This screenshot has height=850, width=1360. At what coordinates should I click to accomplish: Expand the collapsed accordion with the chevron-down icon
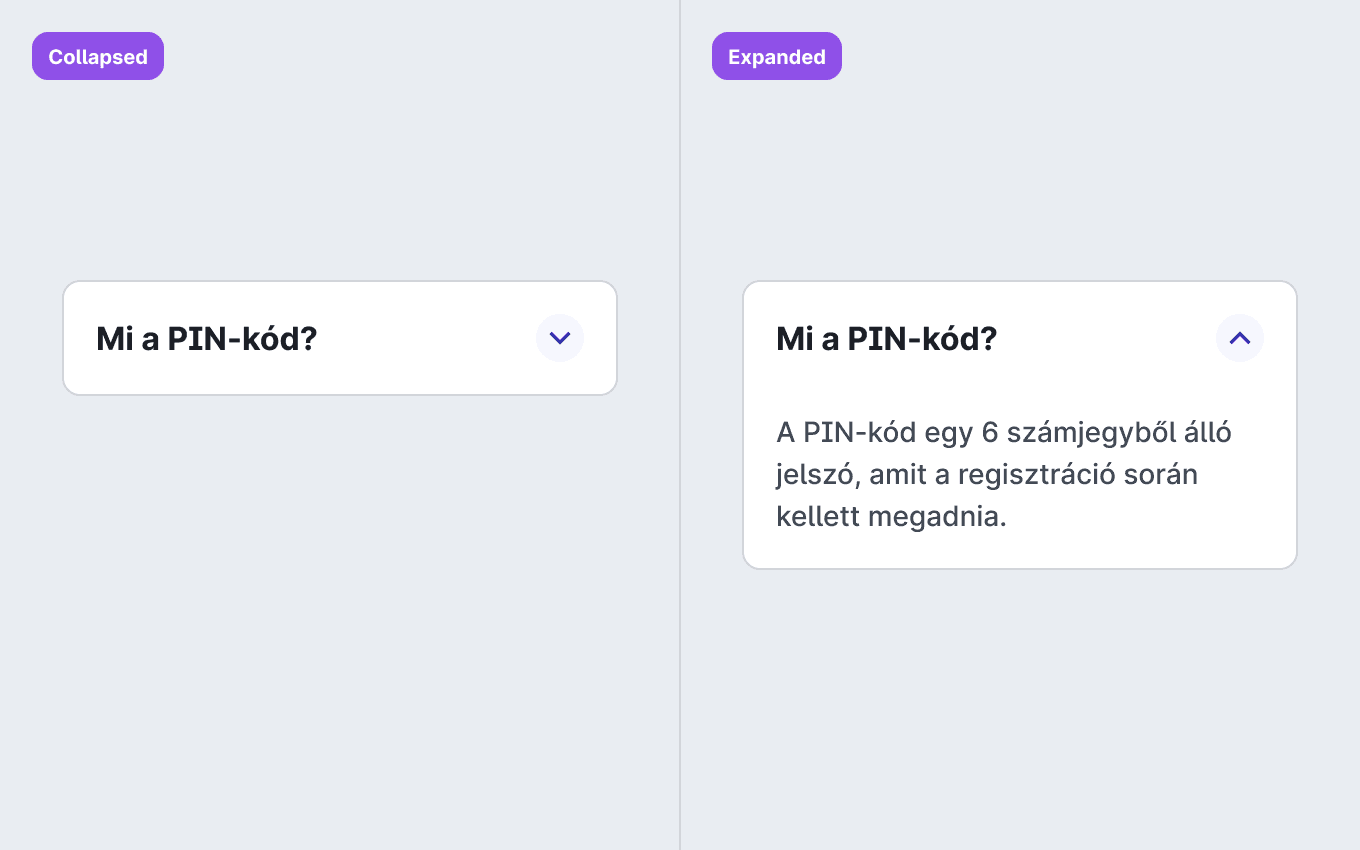[560, 338]
